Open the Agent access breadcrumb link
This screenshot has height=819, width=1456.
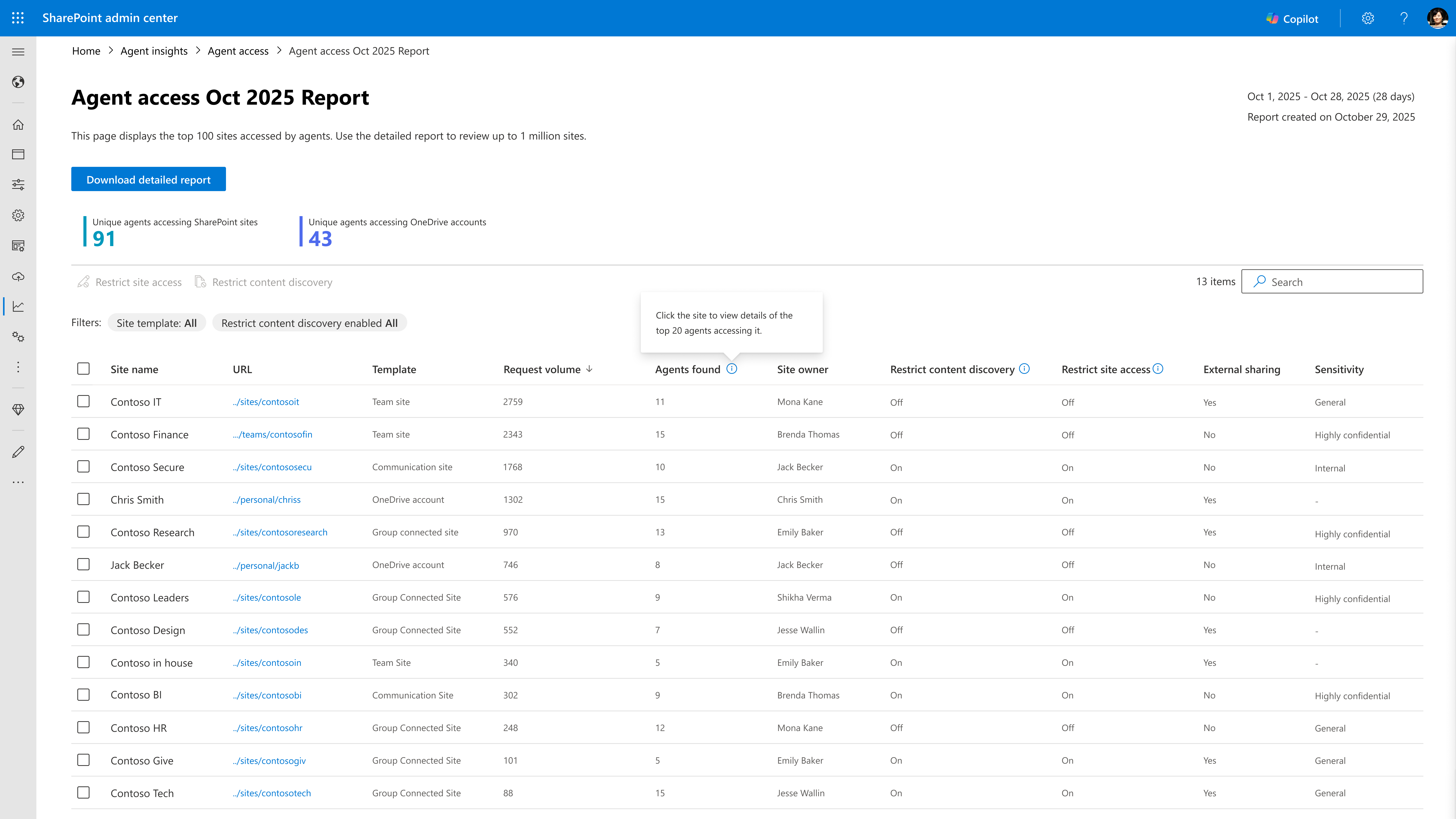click(x=238, y=51)
